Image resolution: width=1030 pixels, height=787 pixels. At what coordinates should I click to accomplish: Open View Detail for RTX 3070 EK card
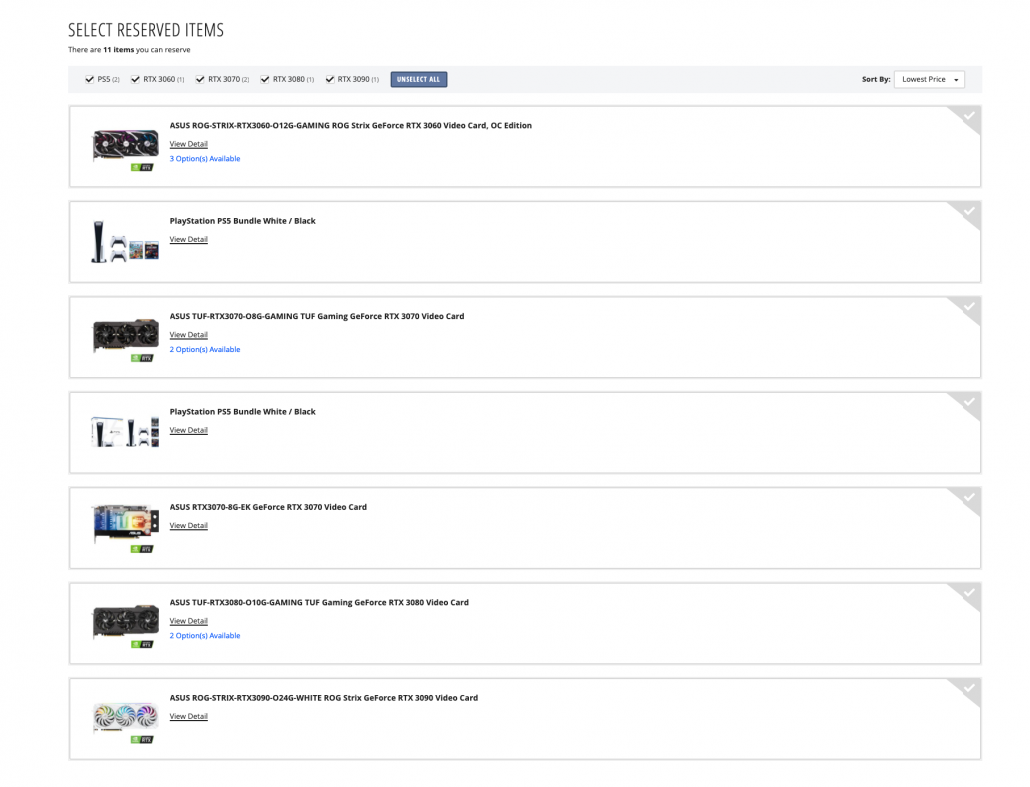click(x=189, y=526)
